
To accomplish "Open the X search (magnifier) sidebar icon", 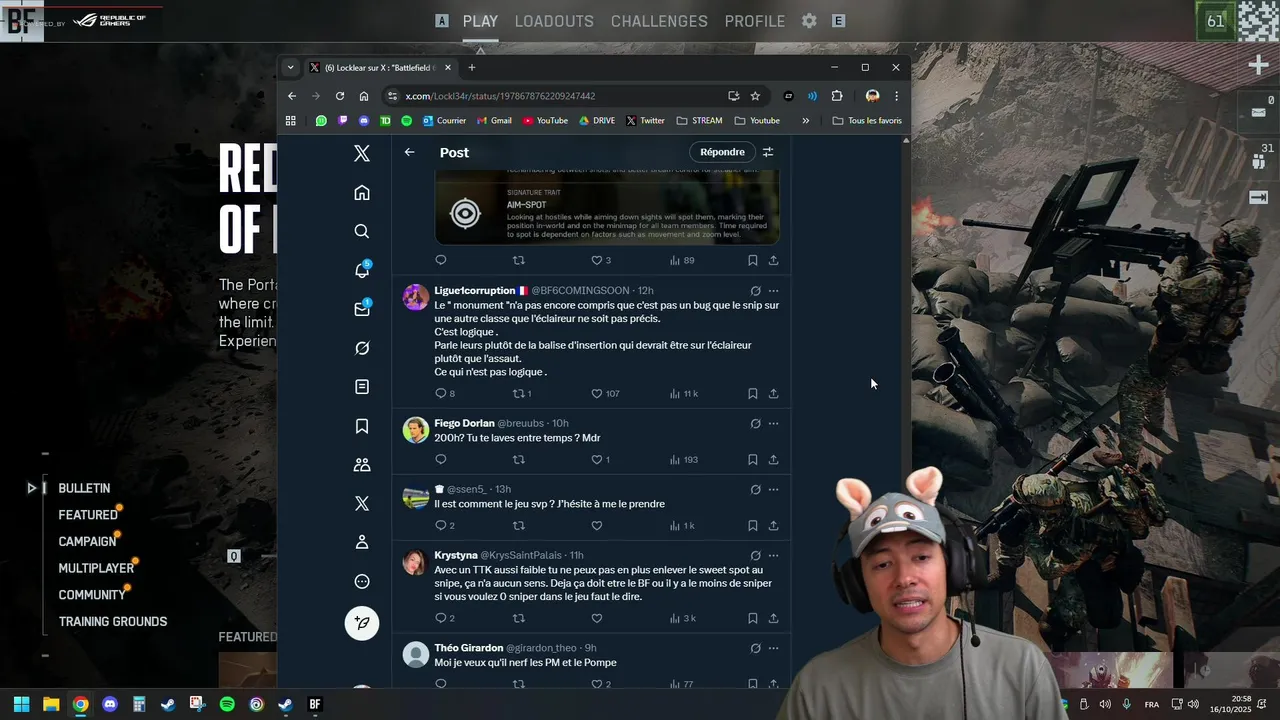I will pos(362,231).
